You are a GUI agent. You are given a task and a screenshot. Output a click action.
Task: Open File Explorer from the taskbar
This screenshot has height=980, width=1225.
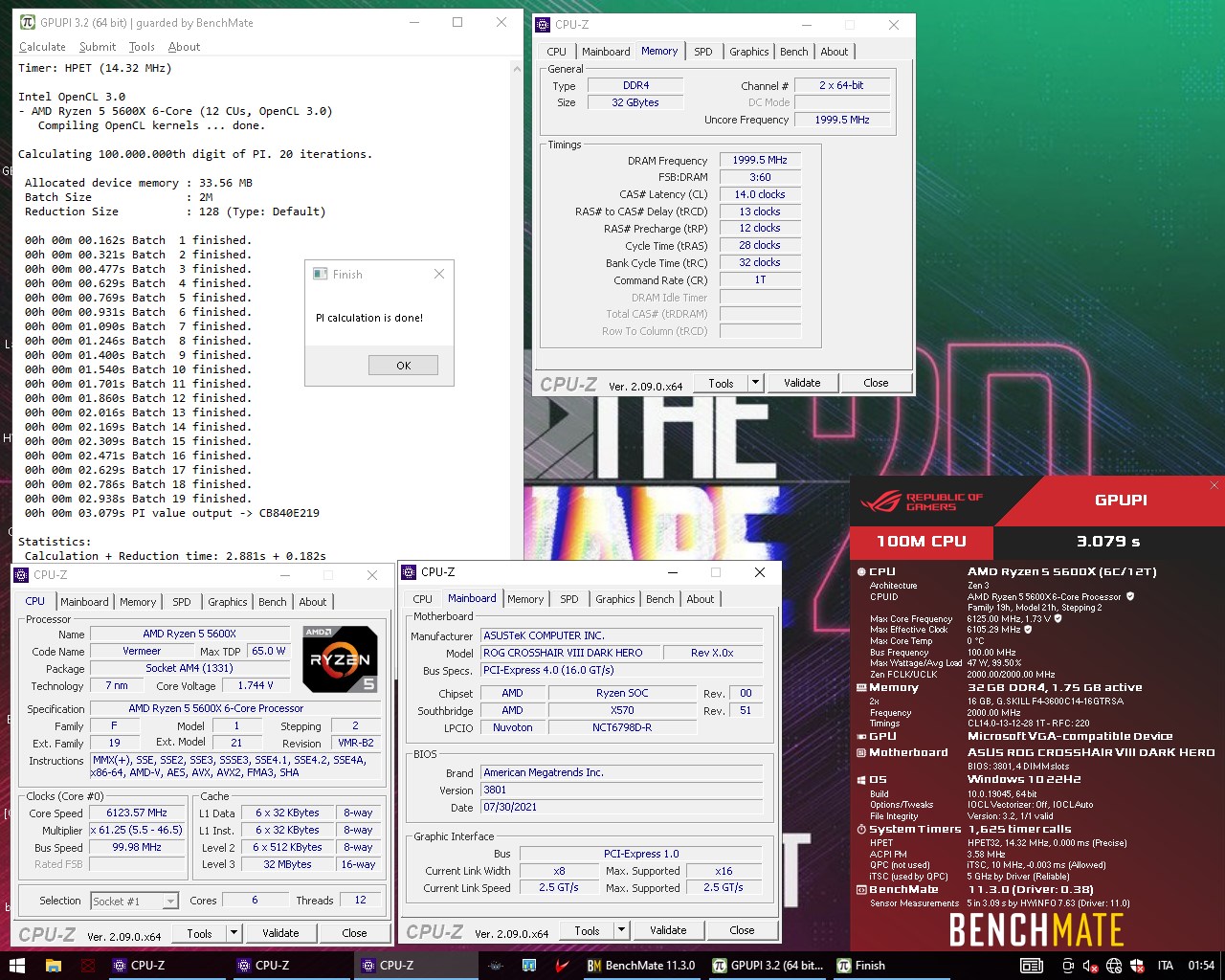(x=53, y=965)
